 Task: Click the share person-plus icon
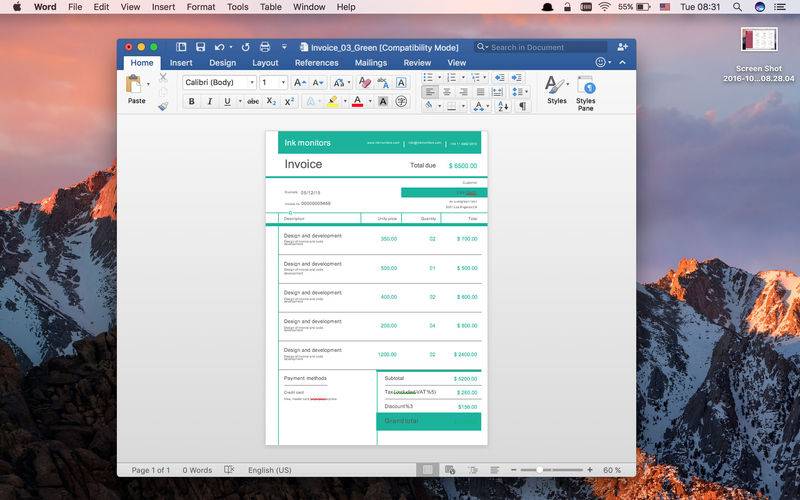click(622, 47)
